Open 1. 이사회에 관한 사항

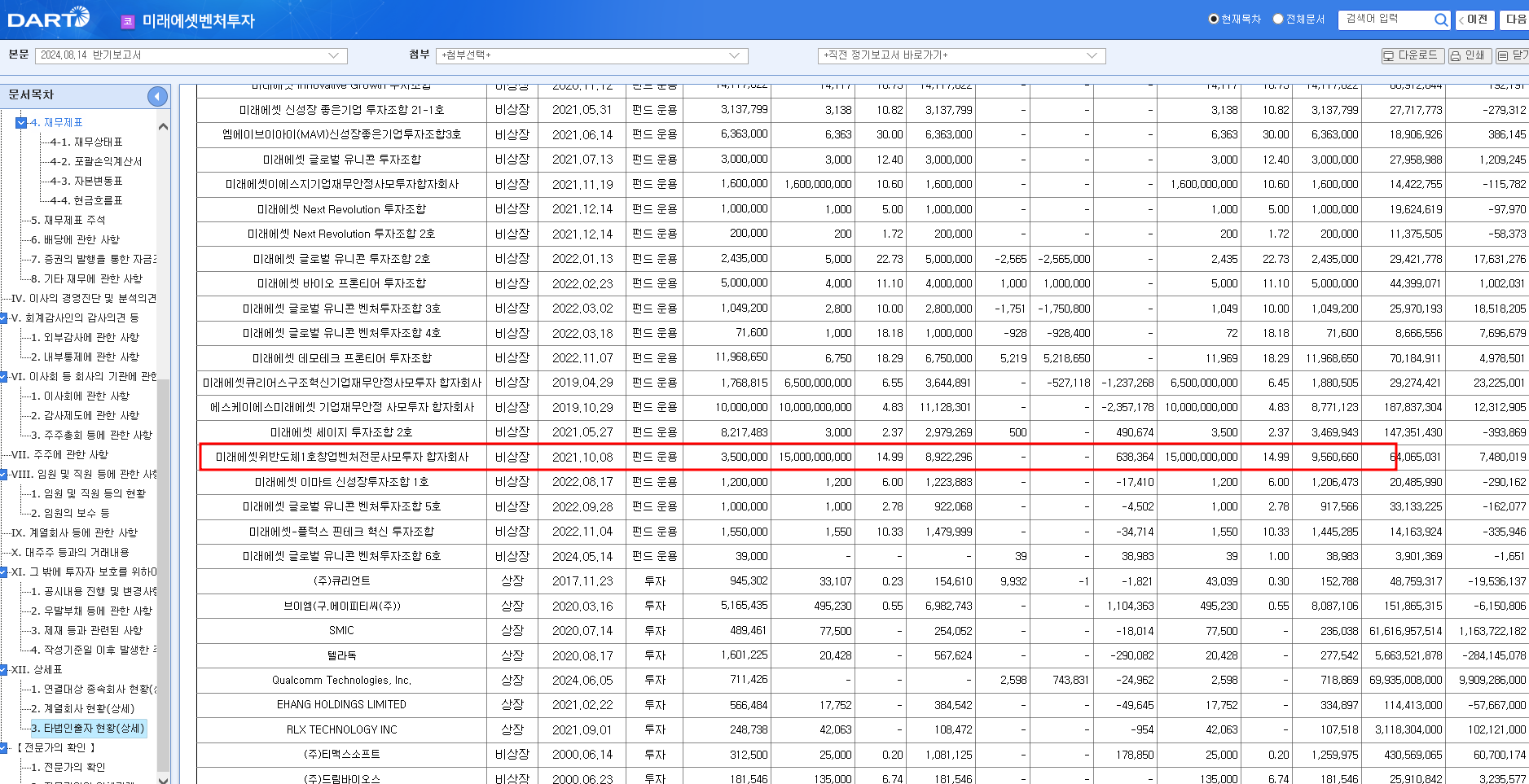(81, 396)
